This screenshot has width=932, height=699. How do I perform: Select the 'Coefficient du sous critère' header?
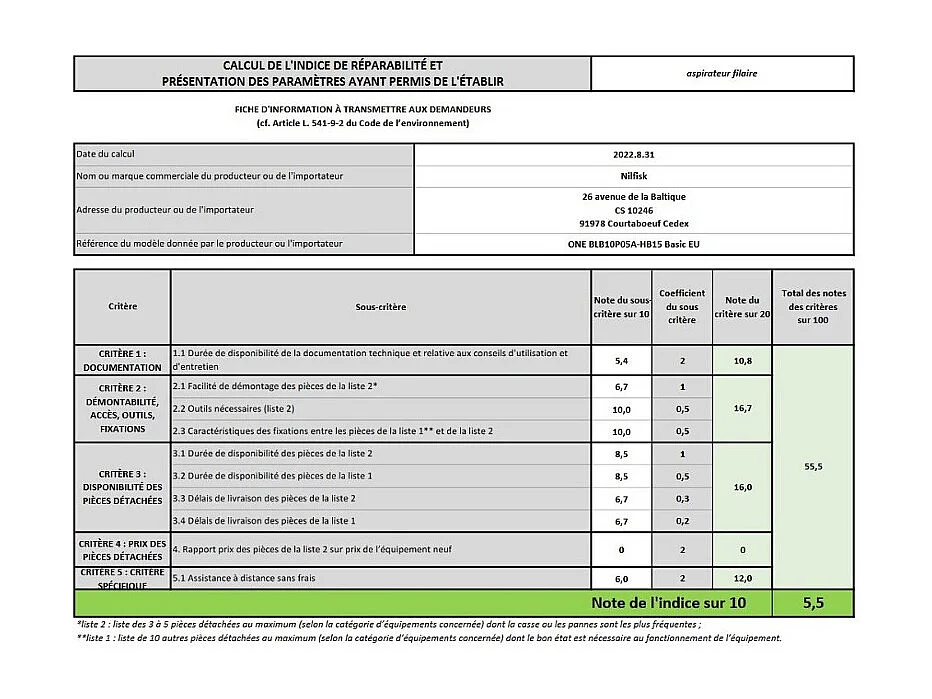click(x=681, y=307)
